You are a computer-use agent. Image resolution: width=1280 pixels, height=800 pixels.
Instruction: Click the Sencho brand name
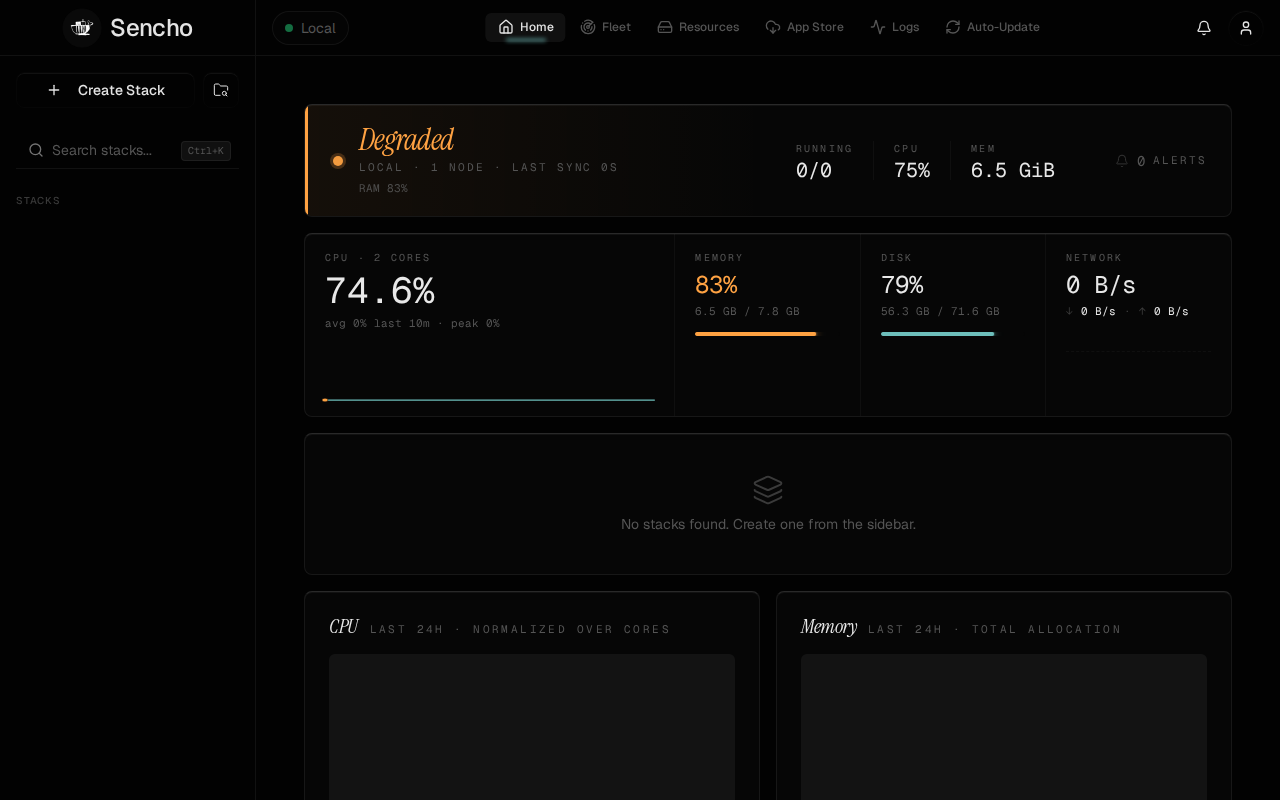click(x=151, y=28)
